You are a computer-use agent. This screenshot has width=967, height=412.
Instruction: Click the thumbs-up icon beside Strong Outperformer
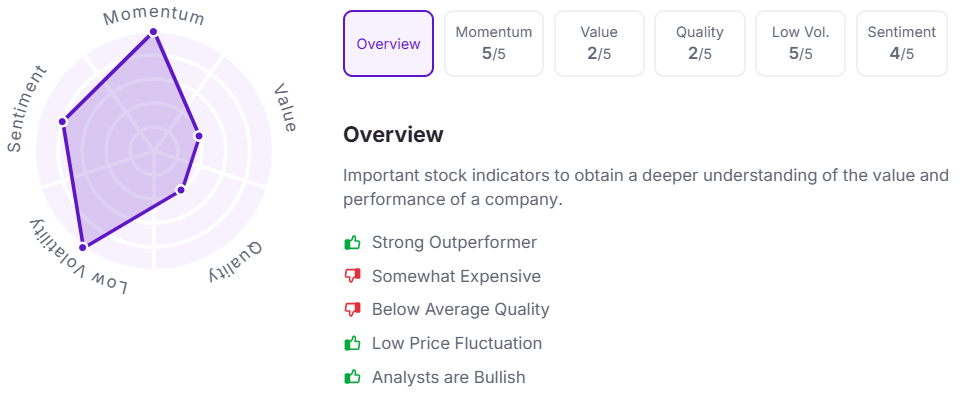point(352,242)
